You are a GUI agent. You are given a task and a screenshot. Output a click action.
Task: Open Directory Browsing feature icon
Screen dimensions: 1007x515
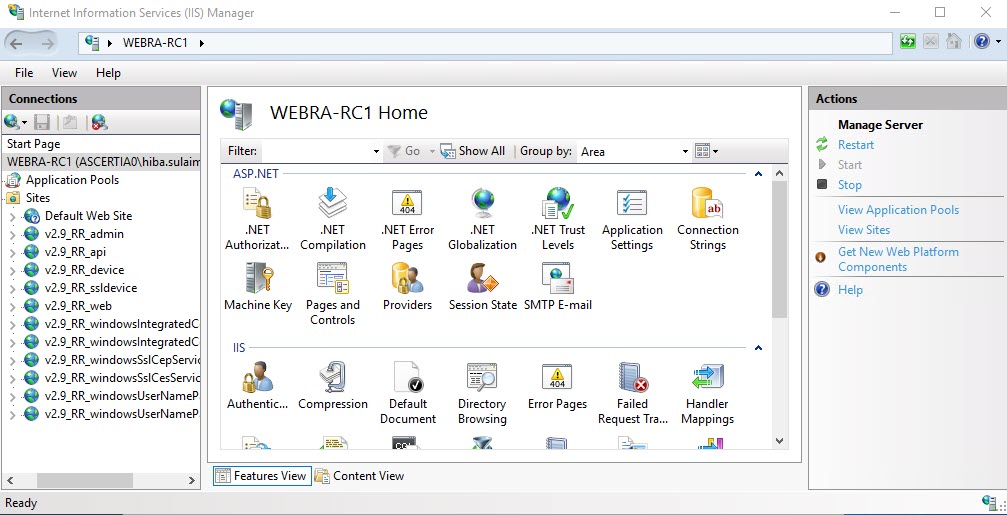coord(482,393)
